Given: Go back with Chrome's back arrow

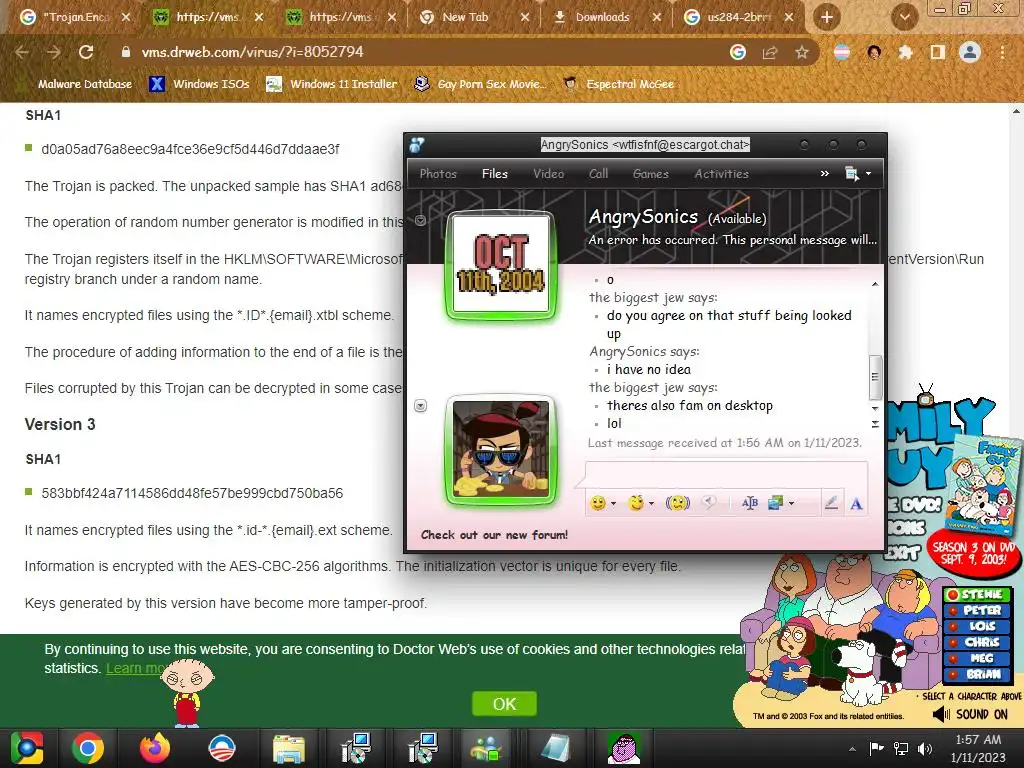Looking at the screenshot, I should 22,52.
